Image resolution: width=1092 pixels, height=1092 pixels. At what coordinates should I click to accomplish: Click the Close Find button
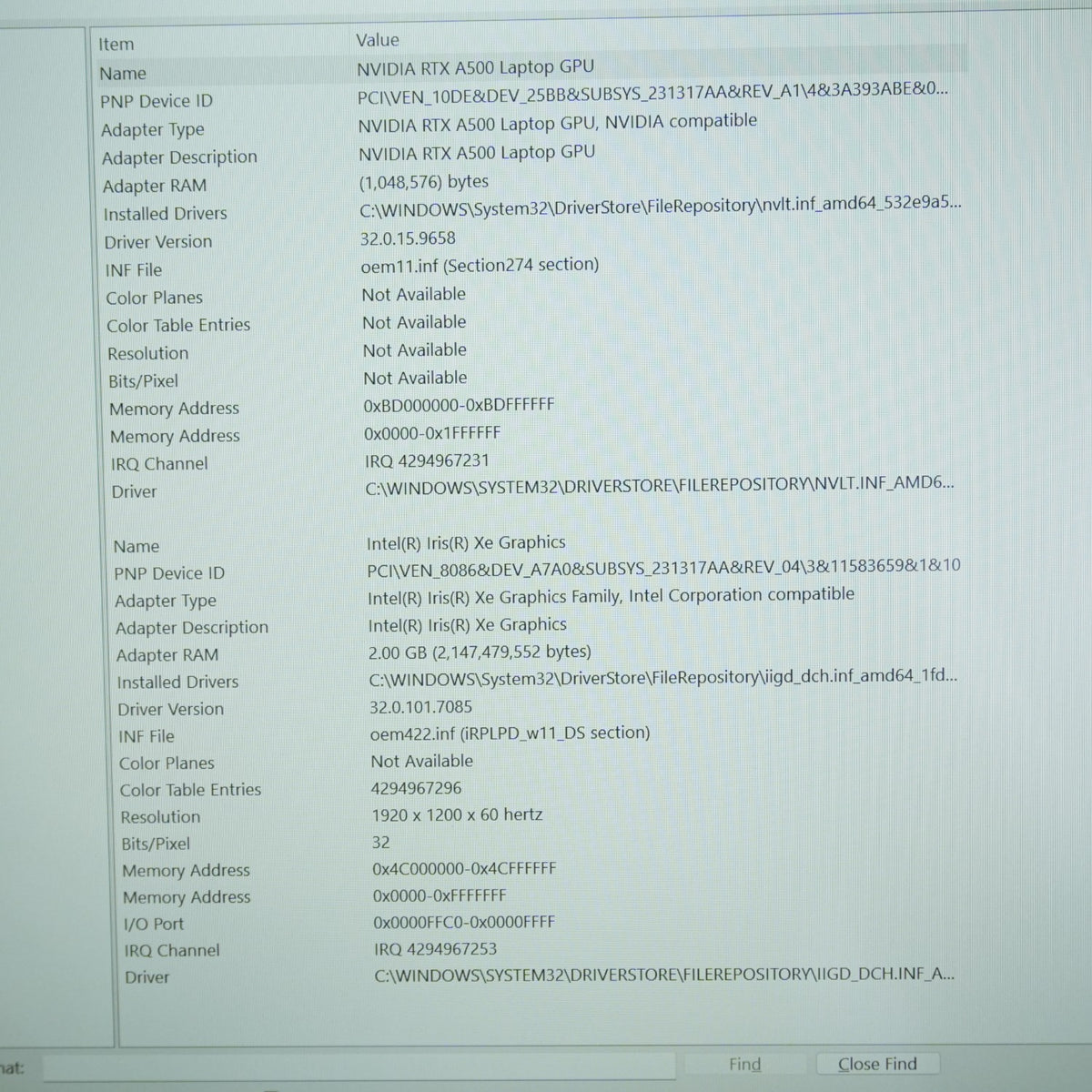[x=877, y=1064]
